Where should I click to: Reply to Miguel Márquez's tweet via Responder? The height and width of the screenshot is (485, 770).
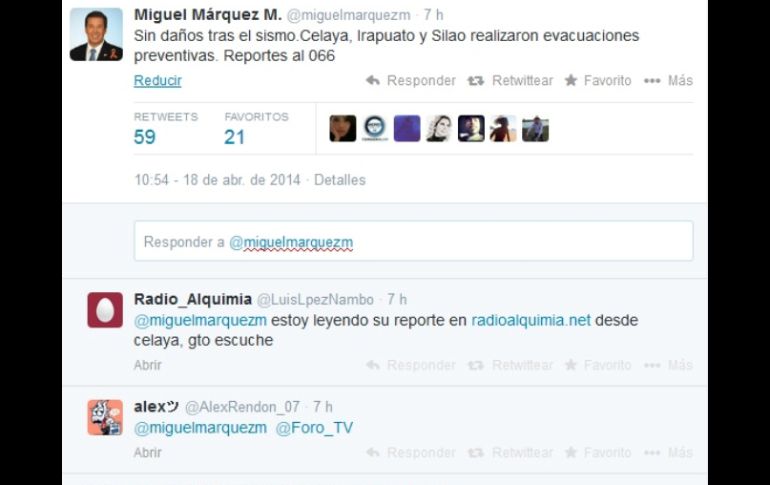click(411, 81)
